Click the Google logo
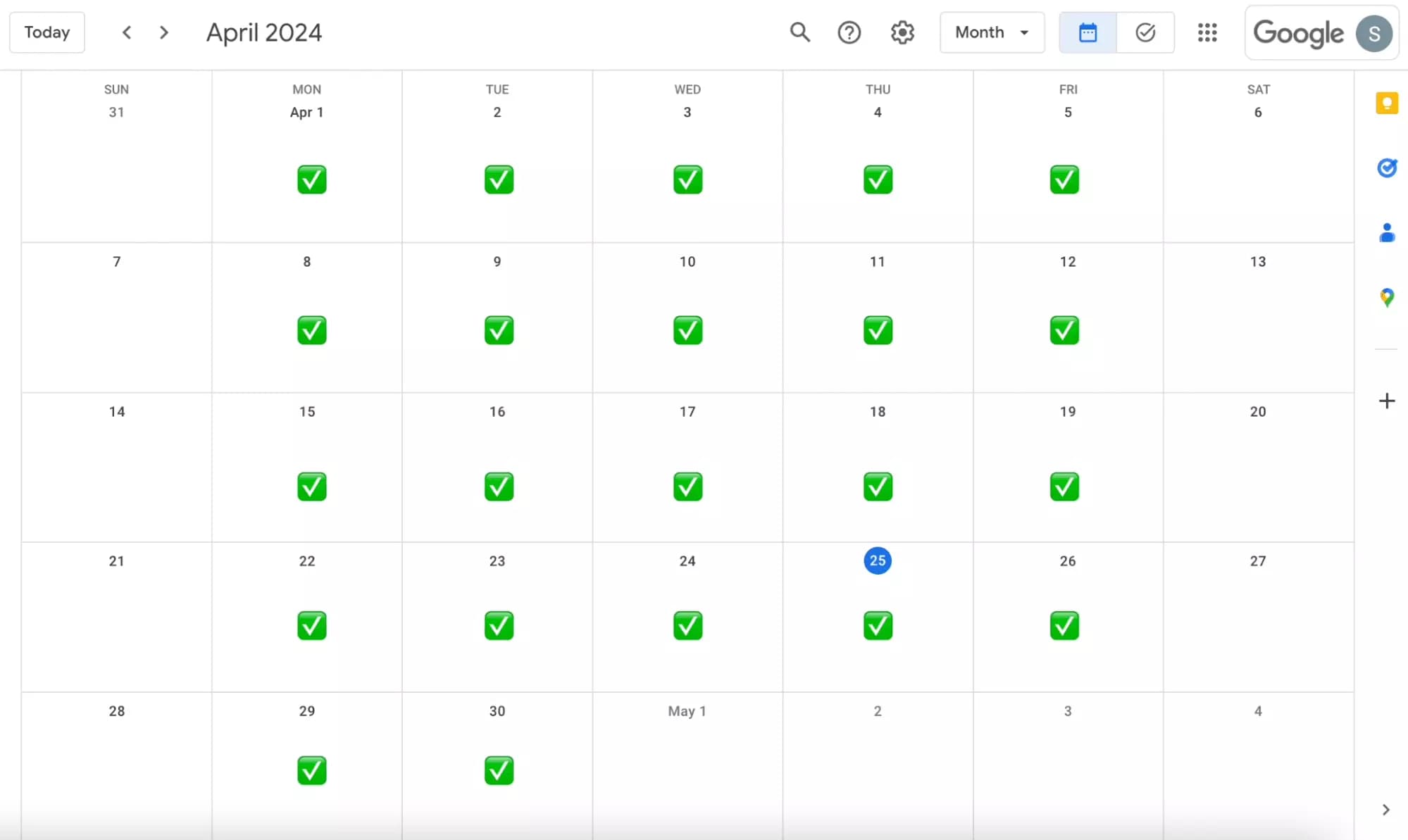Screen dimensions: 1408x840 (x=1298, y=33)
